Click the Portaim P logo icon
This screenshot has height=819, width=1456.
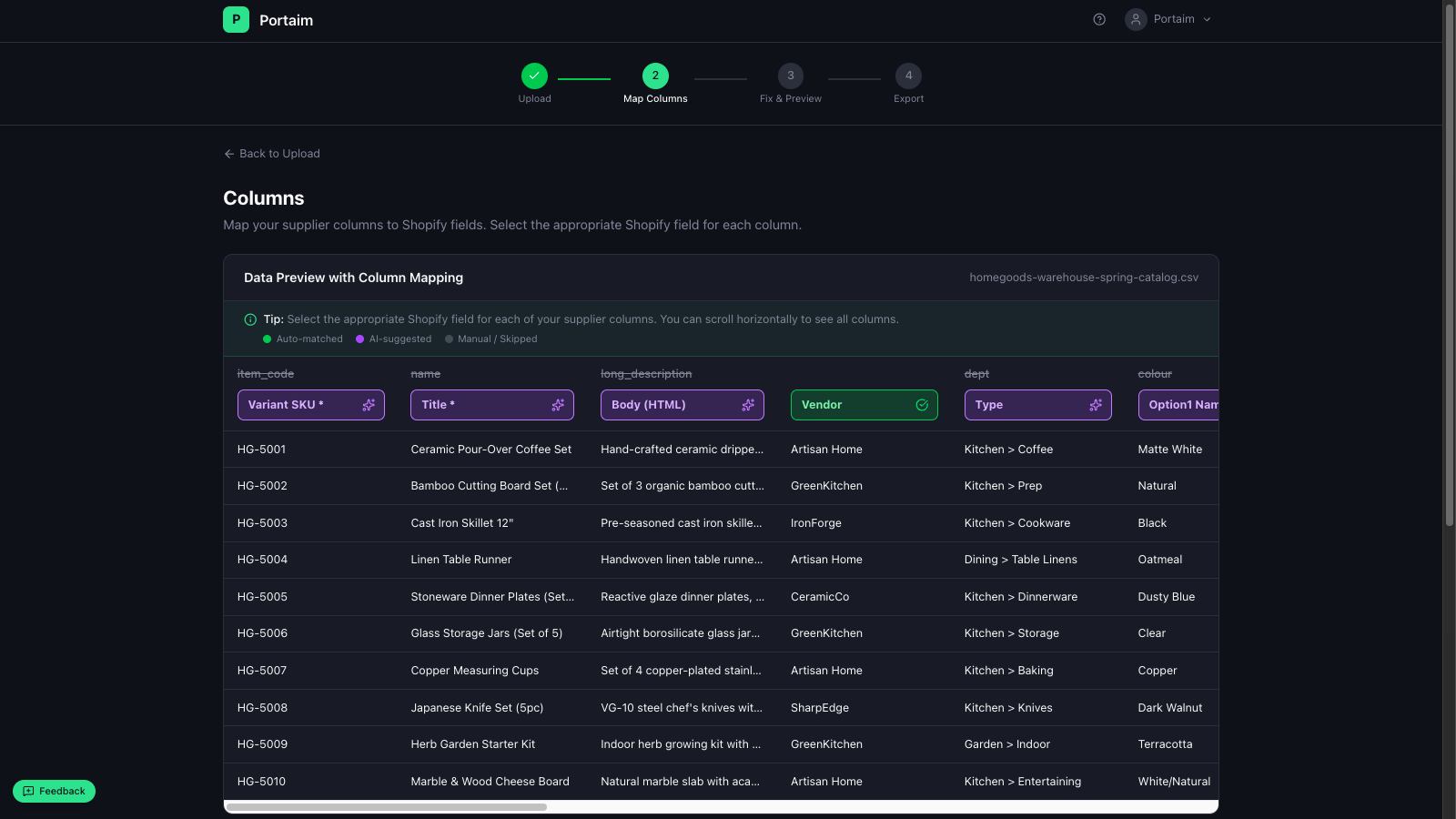[236, 19]
